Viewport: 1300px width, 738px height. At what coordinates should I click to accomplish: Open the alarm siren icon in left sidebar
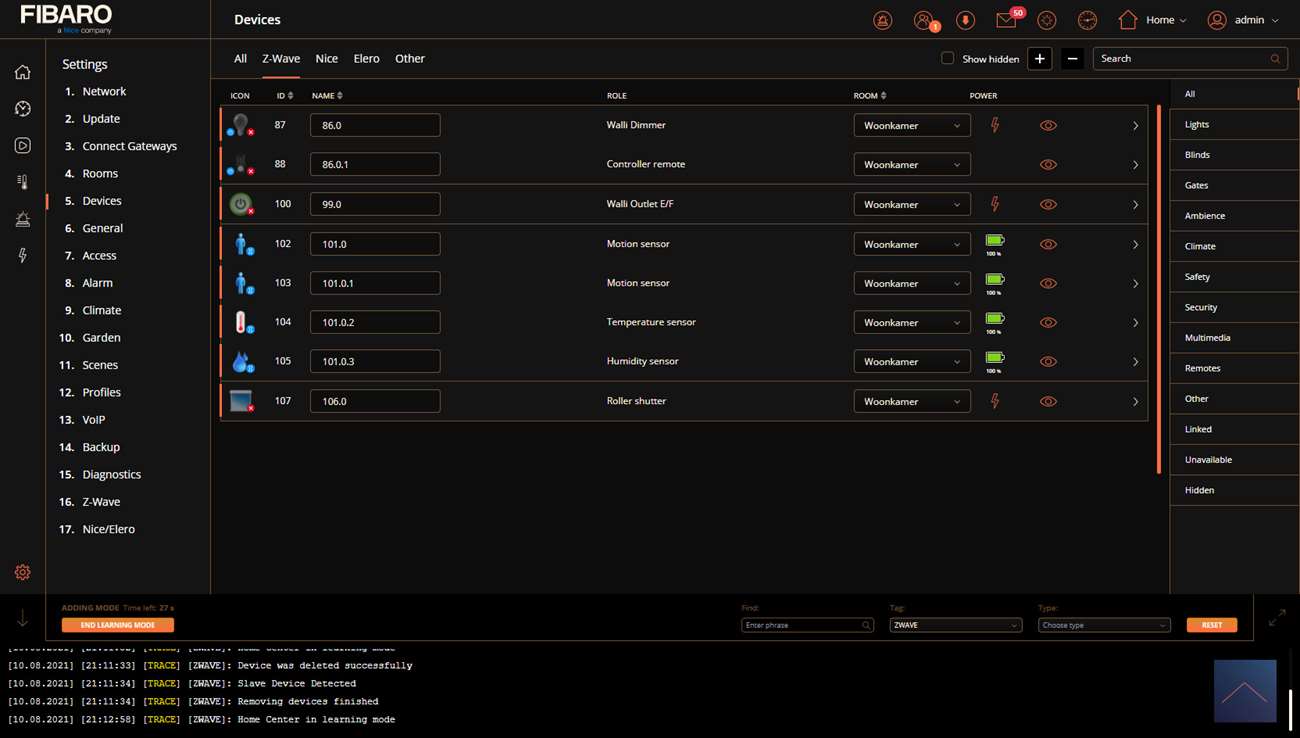[22, 219]
